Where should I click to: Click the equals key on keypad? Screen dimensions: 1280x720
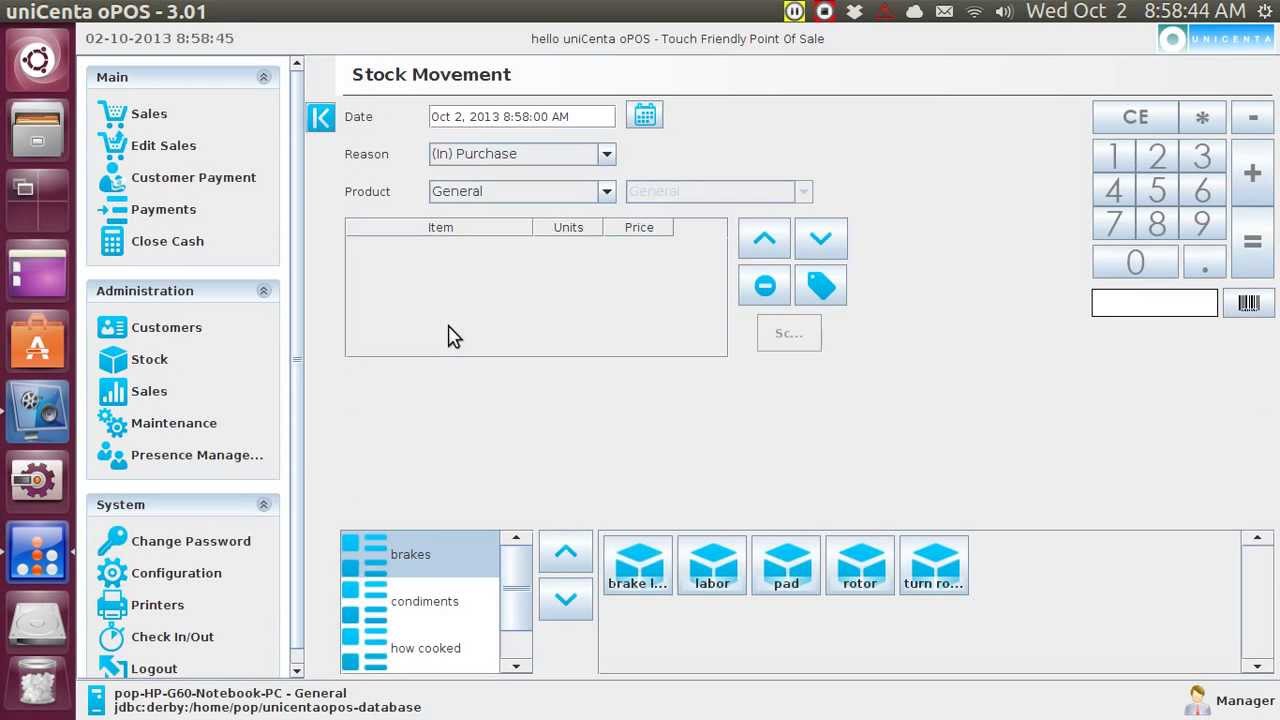coord(1252,243)
